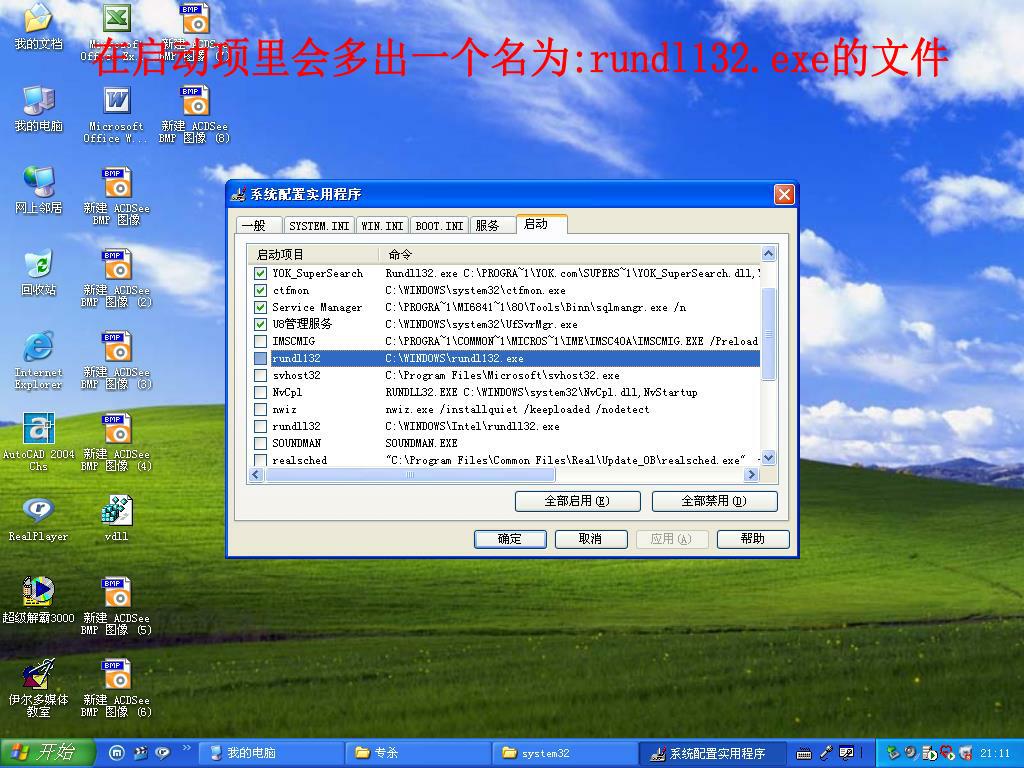Switch to 专杀 folder in taskbar
This screenshot has width=1024, height=768.
coord(416,753)
